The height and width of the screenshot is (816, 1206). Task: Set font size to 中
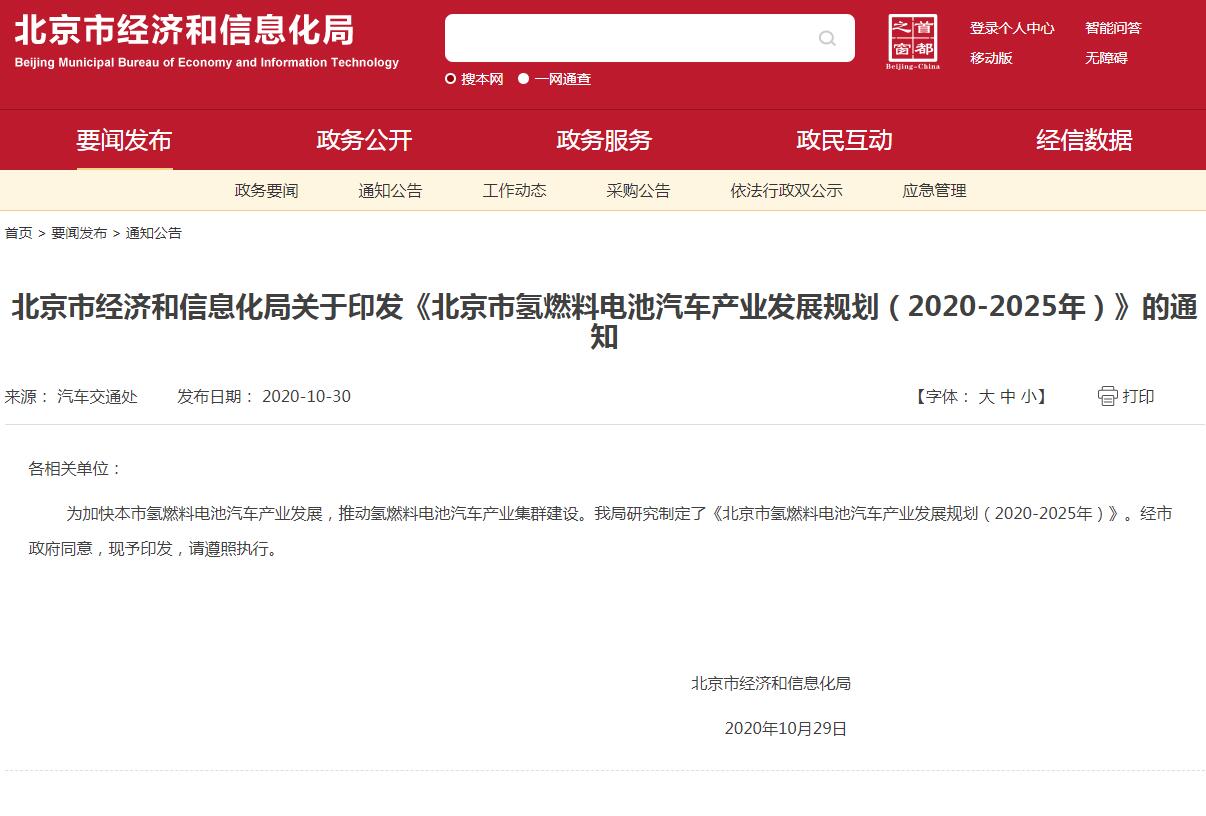tap(1008, 396)
